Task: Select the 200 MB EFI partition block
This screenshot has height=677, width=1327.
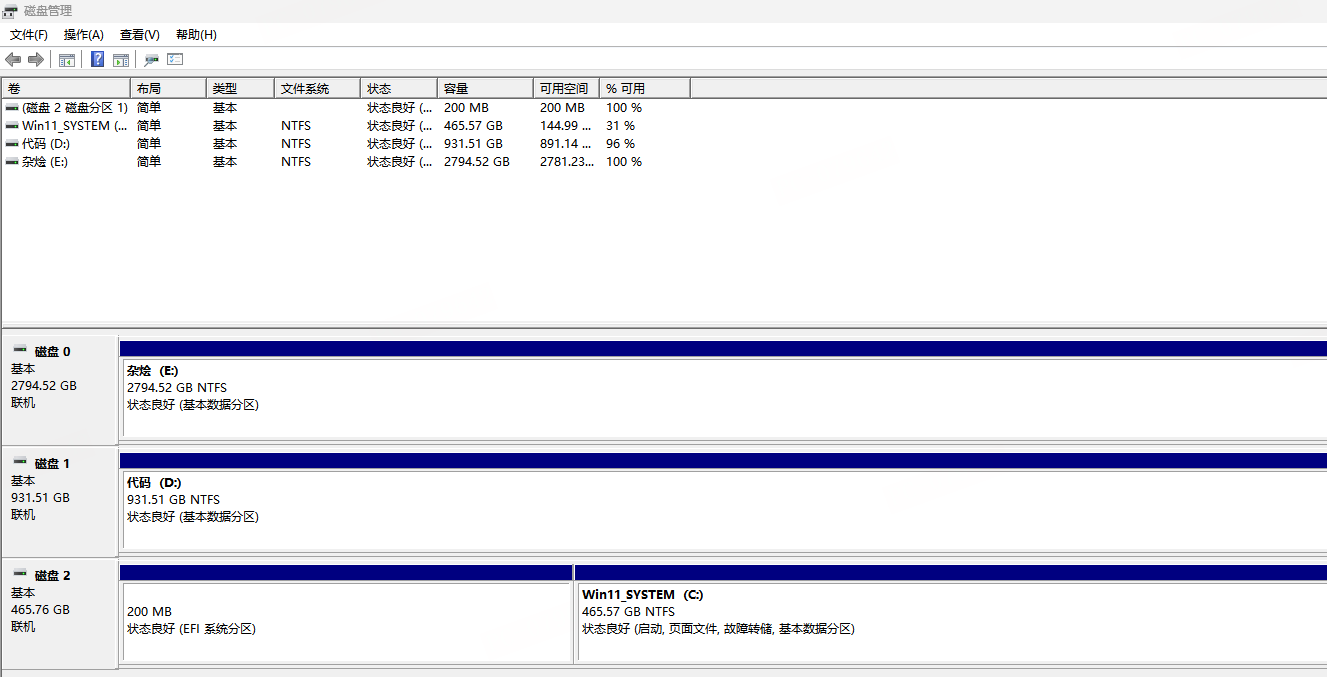Action: coord(346,621)
